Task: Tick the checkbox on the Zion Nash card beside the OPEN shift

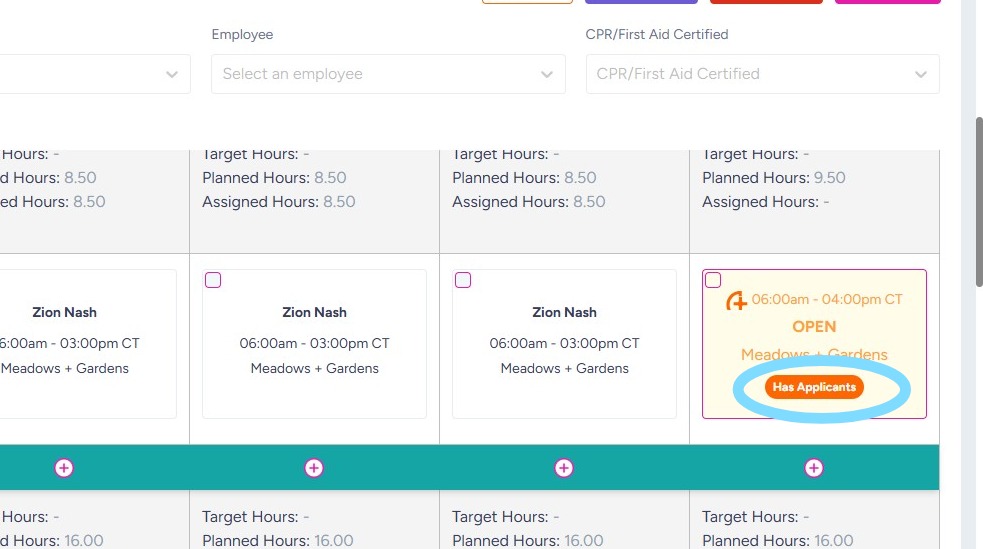Action: coord(463,280)
